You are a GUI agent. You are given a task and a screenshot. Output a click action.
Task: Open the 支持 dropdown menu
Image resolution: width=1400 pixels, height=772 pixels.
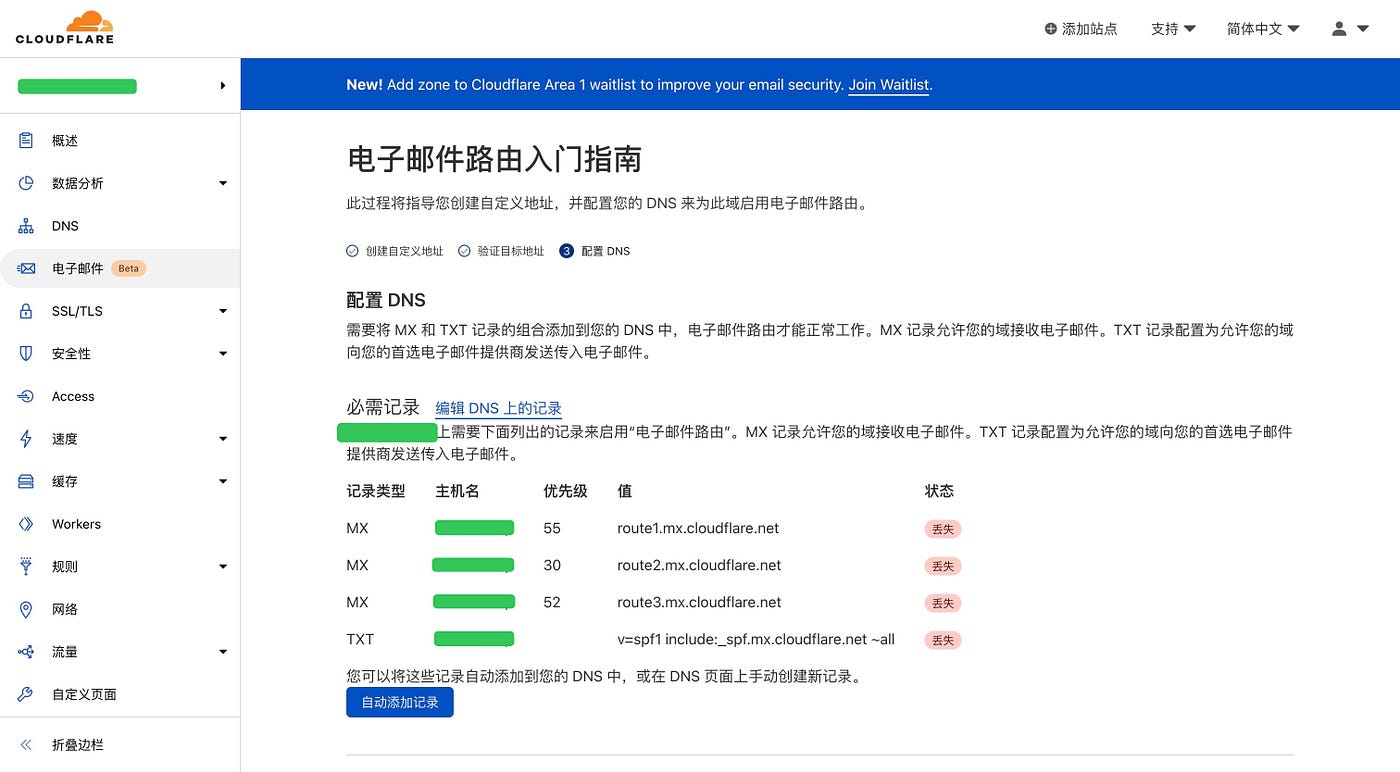[x=1173, y=29]
